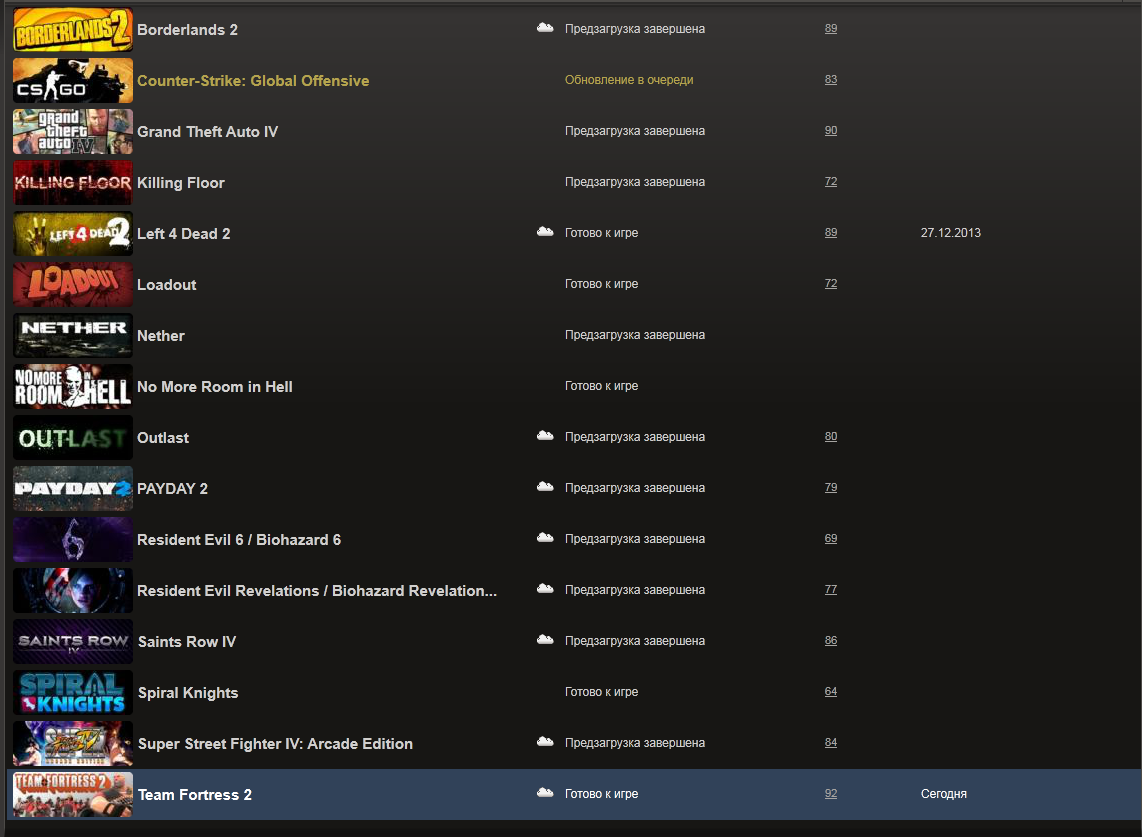
Task: Select the Nether game title
Action: (161, 336)
